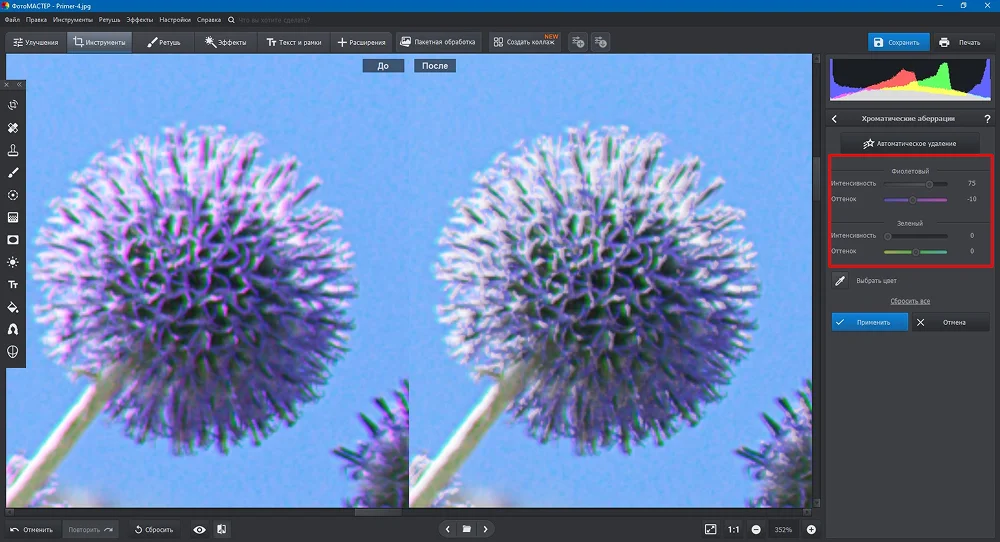Click the Применить apply button

[870, 322]
